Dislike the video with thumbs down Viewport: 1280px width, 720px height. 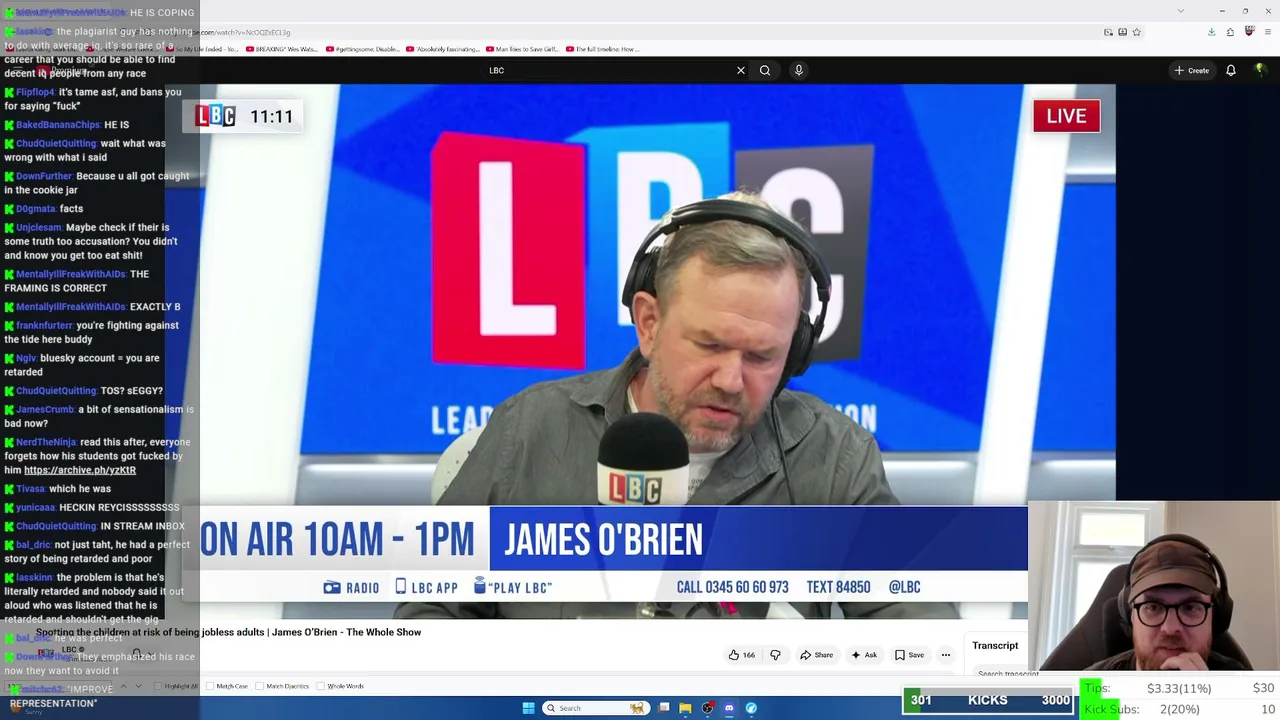point(775,655)
